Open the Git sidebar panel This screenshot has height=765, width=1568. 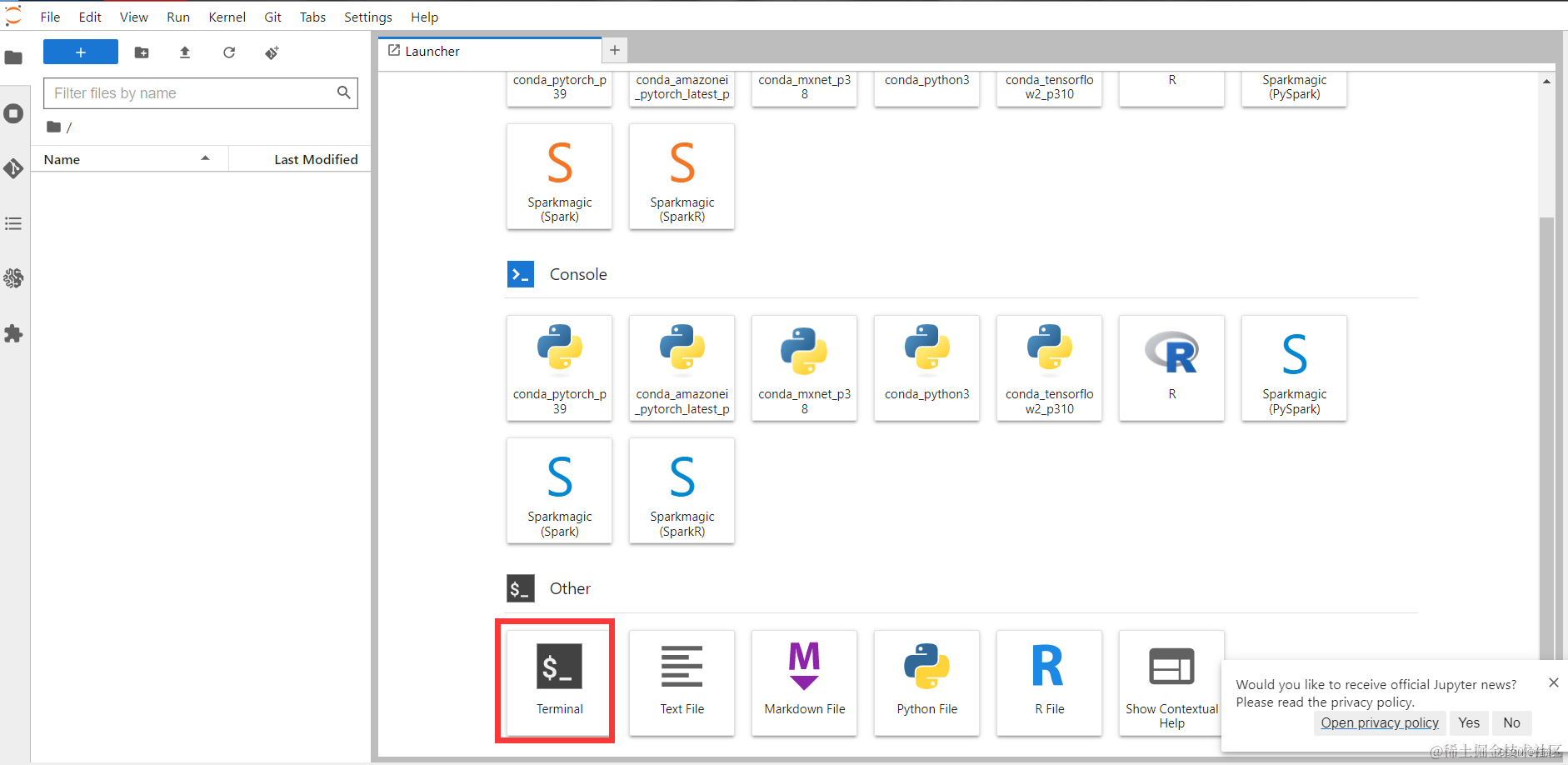click(x=13, y=168)
